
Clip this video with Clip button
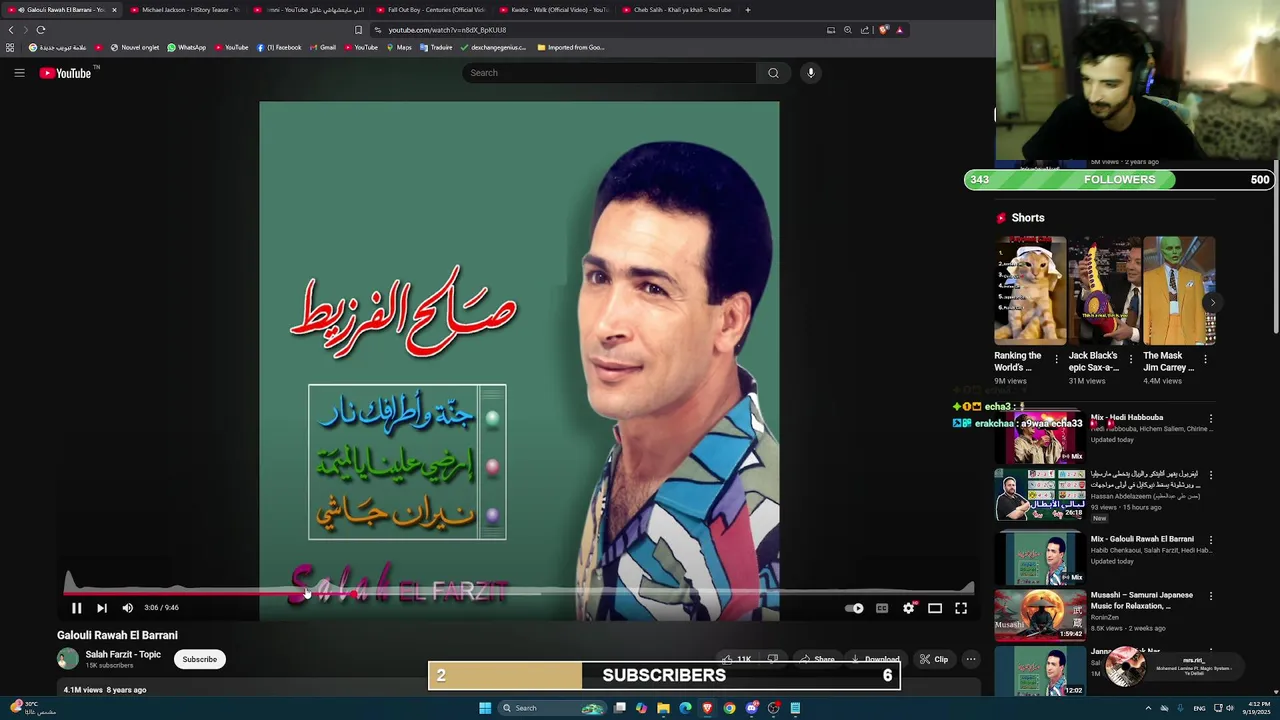pos(934,659)
